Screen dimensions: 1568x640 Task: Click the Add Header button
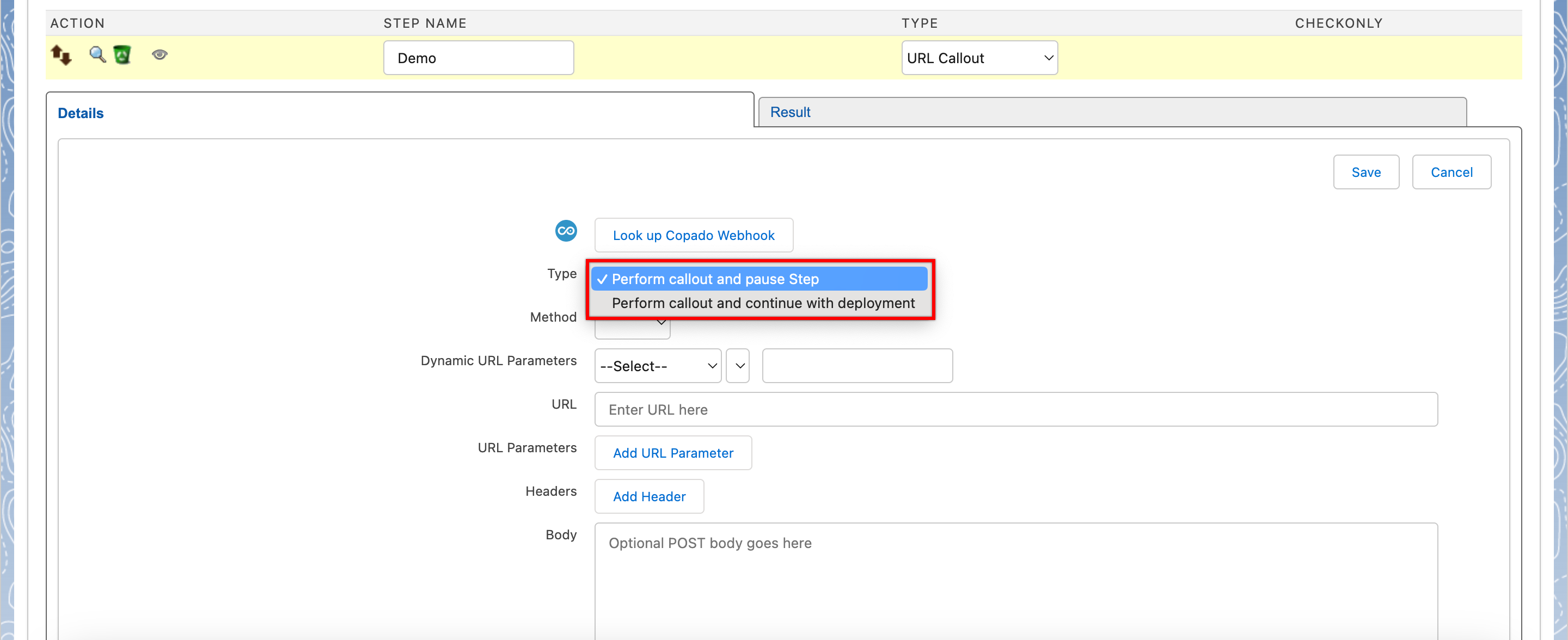pos(649,496)
